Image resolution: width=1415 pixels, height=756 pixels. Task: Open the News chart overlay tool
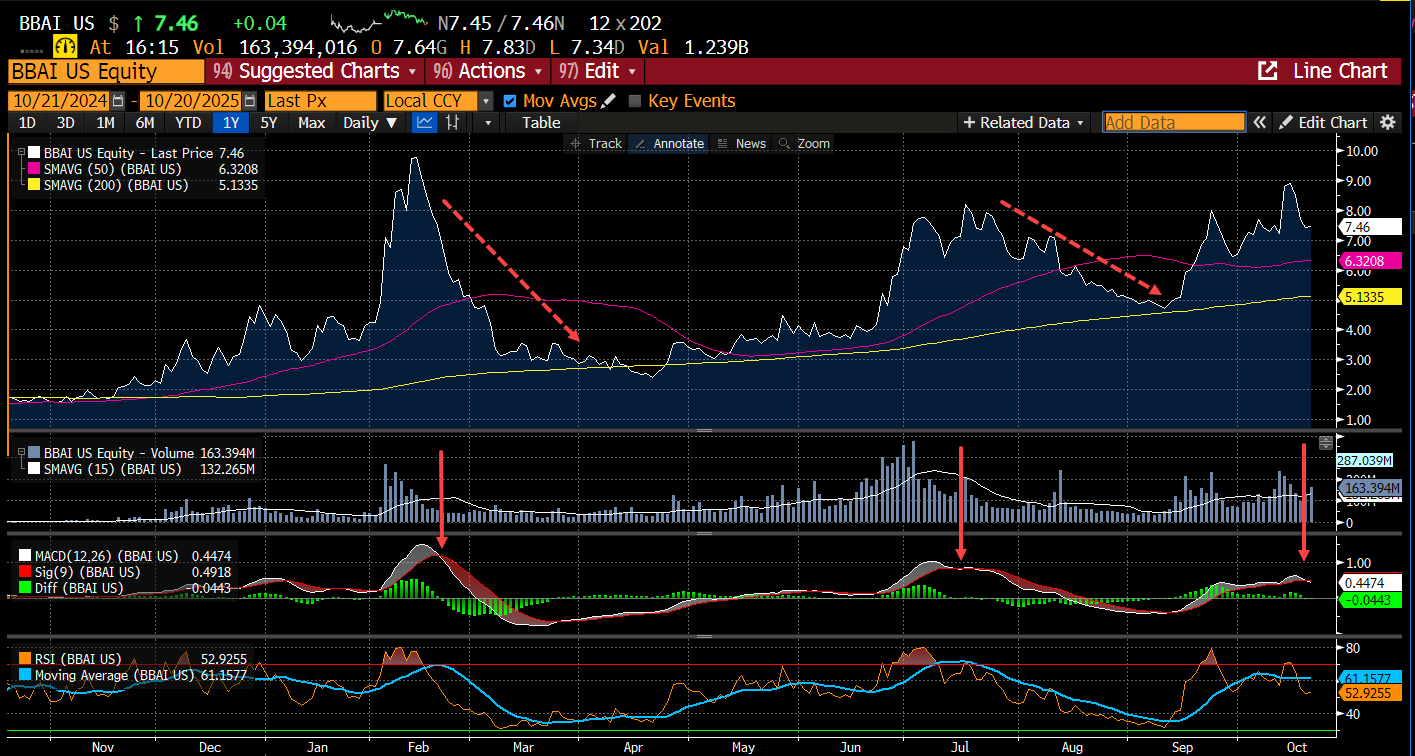[x=741, y=144]
